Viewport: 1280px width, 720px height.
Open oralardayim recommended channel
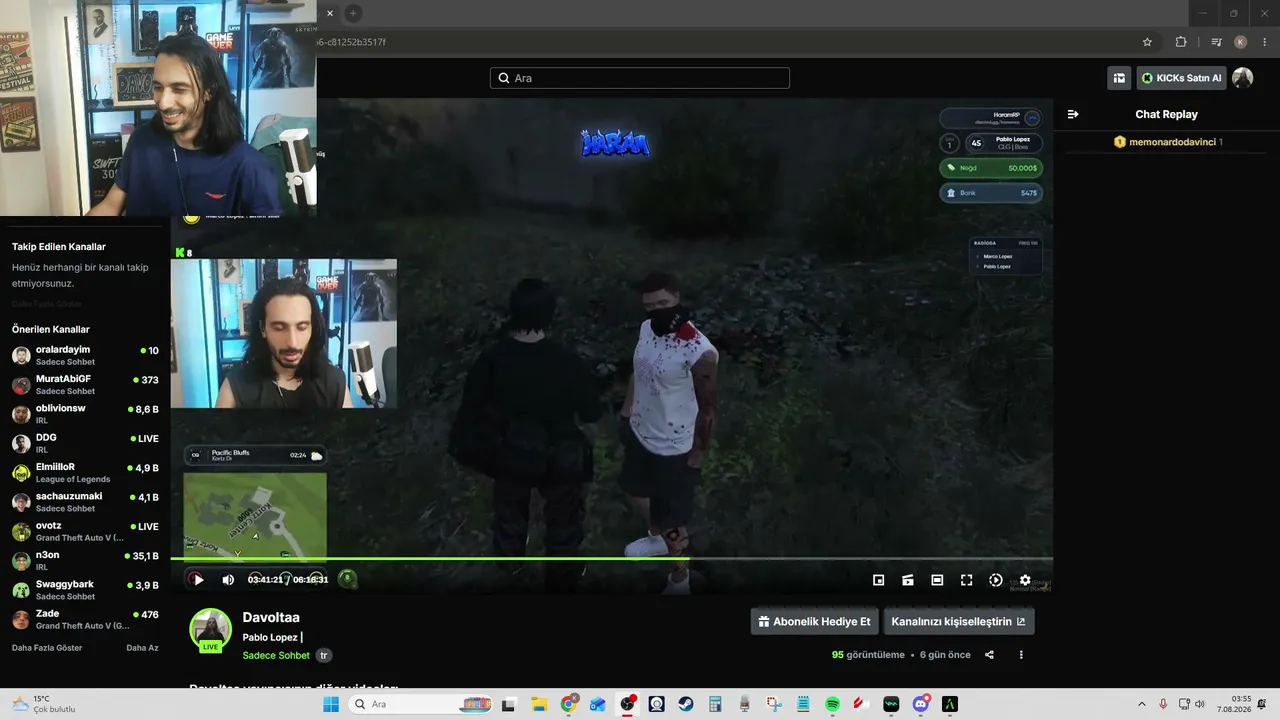pyautogui.click(x=85, y=355)
